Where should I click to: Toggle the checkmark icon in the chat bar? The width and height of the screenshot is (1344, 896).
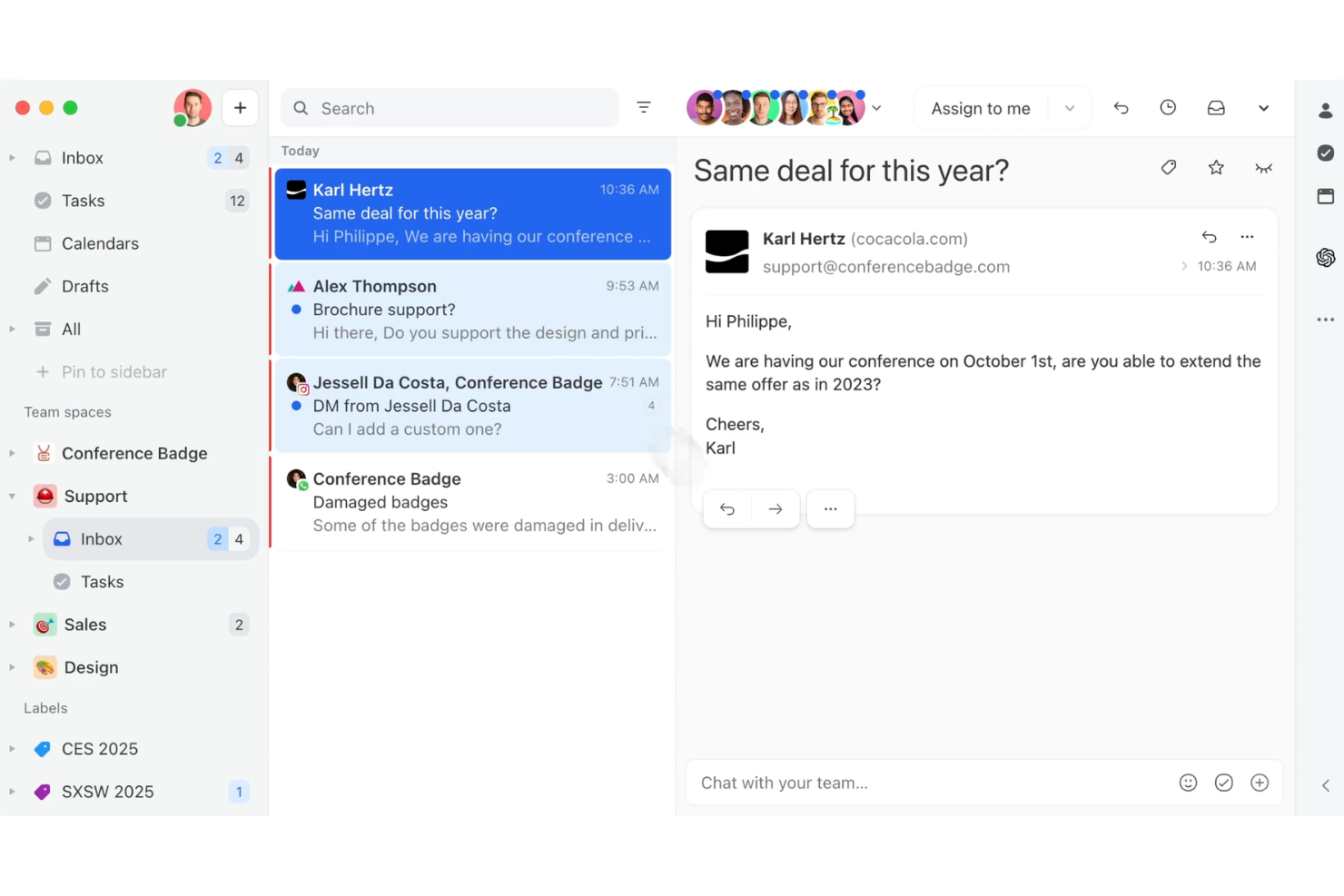(x=1223, y=782)
